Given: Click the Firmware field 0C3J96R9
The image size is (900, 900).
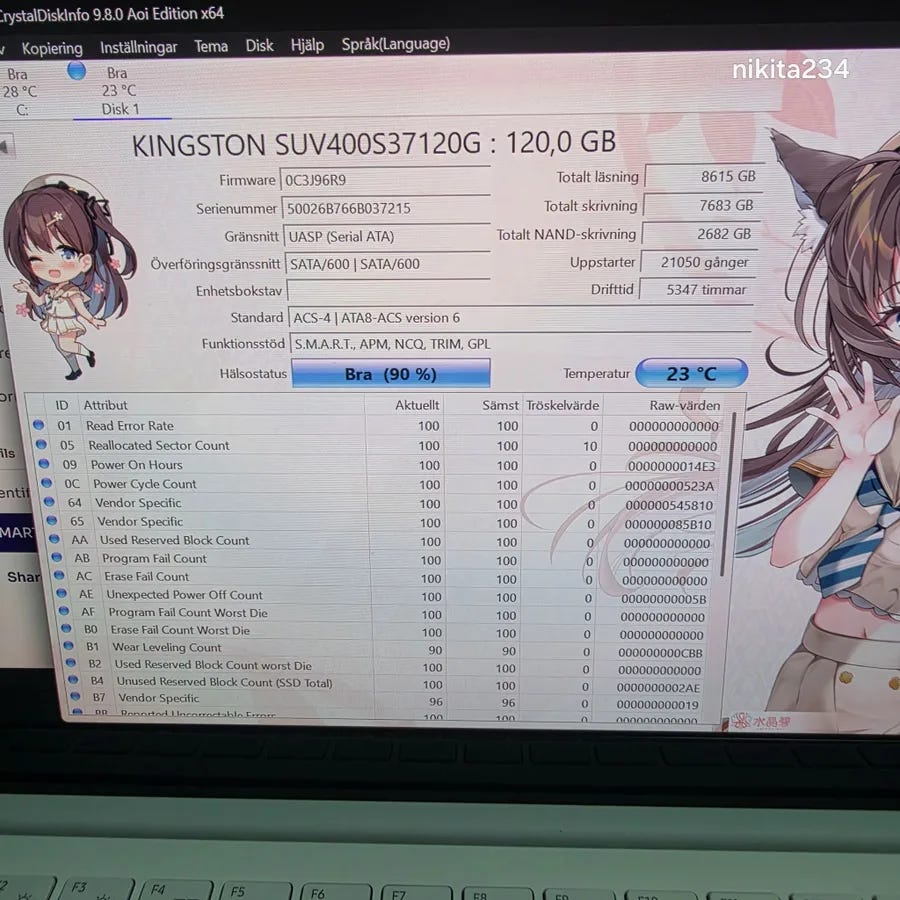Looking at the screenshot, I should (x=385, y=180).
